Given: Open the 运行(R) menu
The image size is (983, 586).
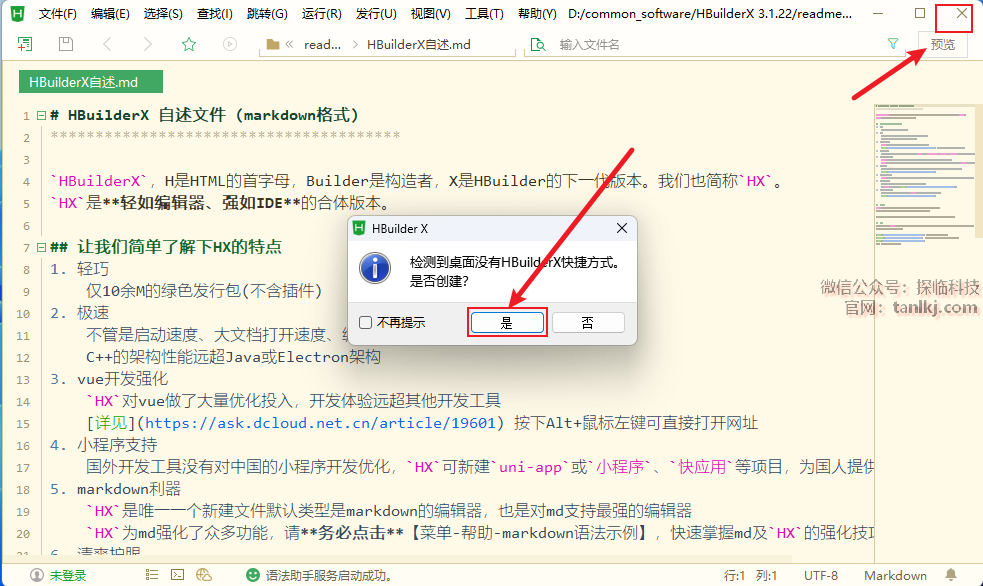Looking at the screenshot, I should (x=322, y=14).
